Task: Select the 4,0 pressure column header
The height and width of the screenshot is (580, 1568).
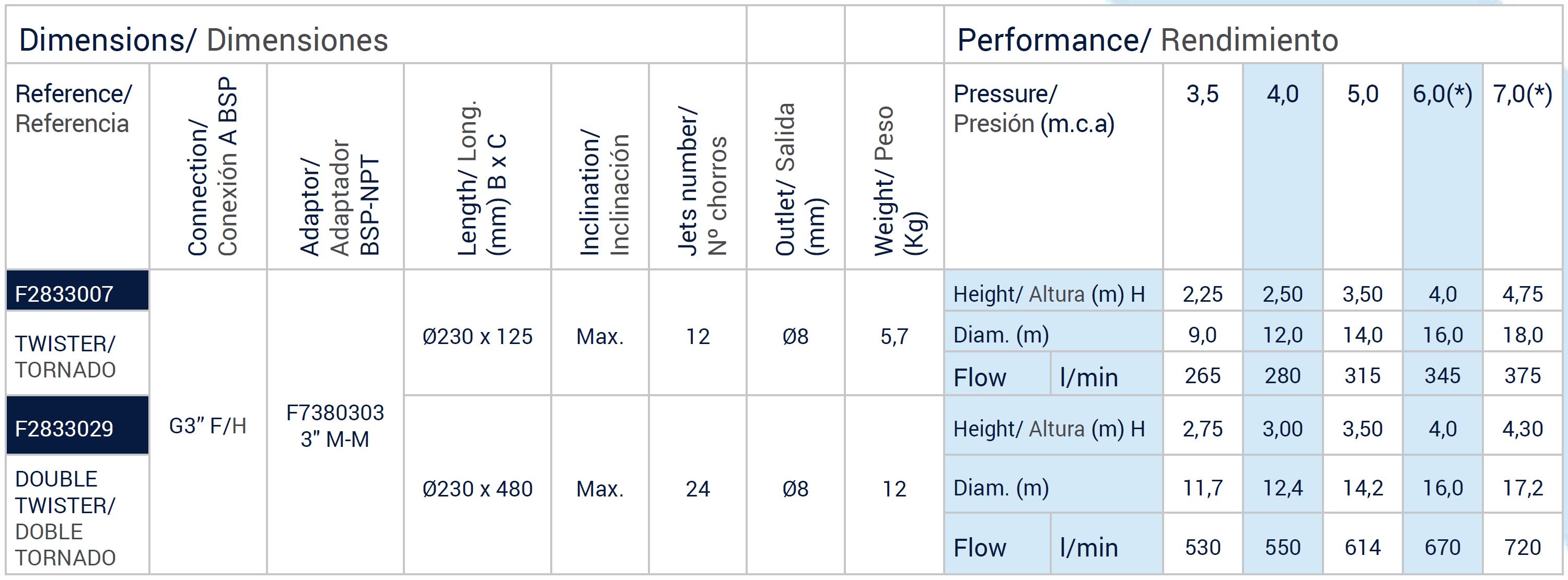Action: [x=1283, y=94]
